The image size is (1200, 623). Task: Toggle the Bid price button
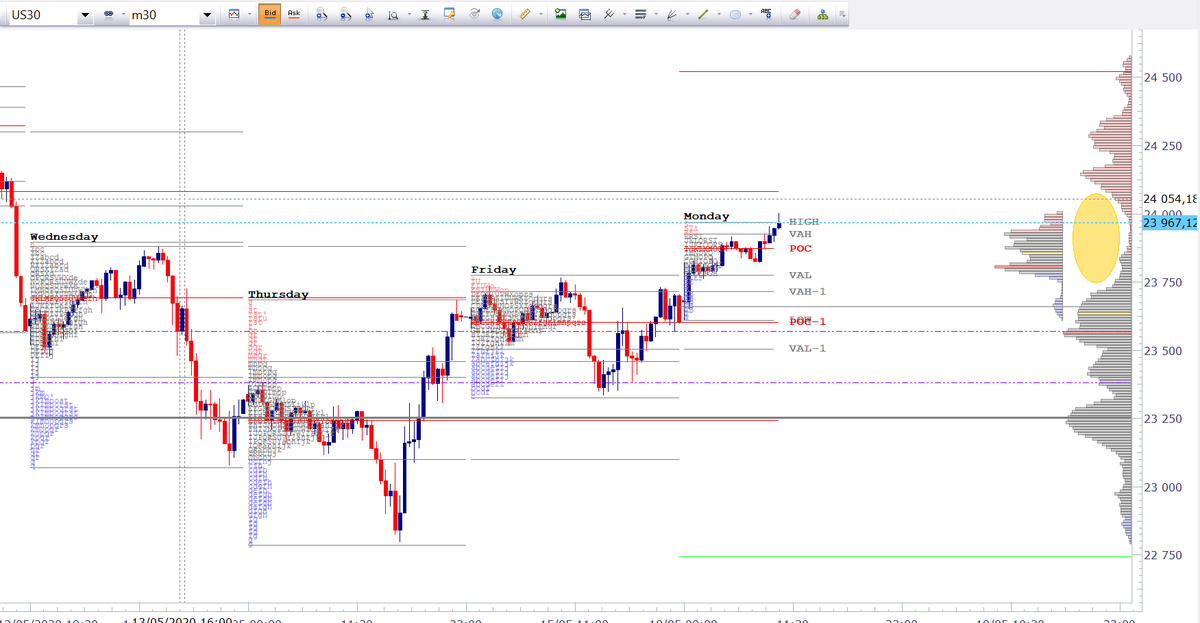pyautogui.click(x=269, y=15)
